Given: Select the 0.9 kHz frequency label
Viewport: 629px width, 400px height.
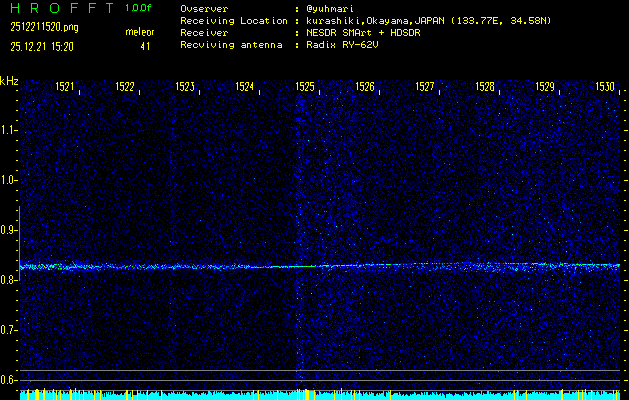Looking at the screenshot, I should click(x=9, y=230).
